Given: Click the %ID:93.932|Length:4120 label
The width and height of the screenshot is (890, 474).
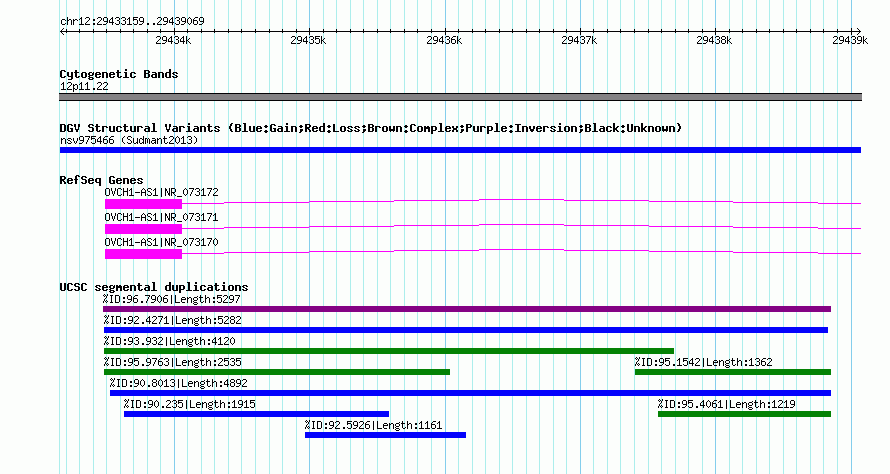Looking at the screenshot, I should click(169, 341).
